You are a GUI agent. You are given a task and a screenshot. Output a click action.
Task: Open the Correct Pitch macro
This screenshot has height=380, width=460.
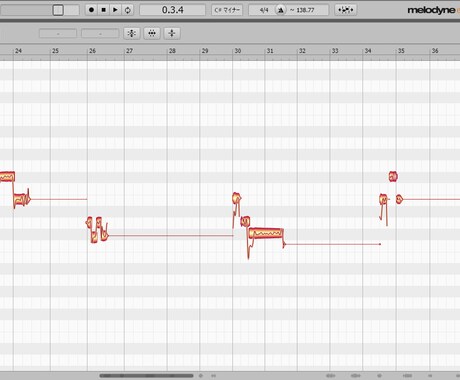coord(132,33)
